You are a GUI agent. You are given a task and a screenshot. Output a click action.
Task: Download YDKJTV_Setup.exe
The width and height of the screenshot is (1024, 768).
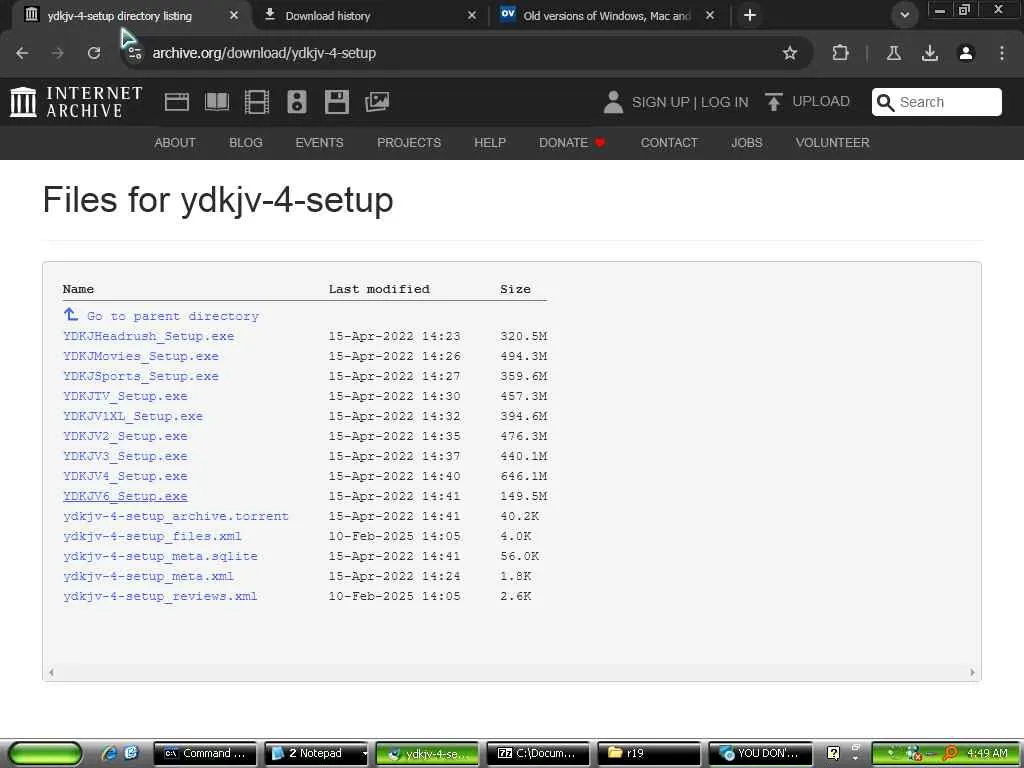coord(125,396)
